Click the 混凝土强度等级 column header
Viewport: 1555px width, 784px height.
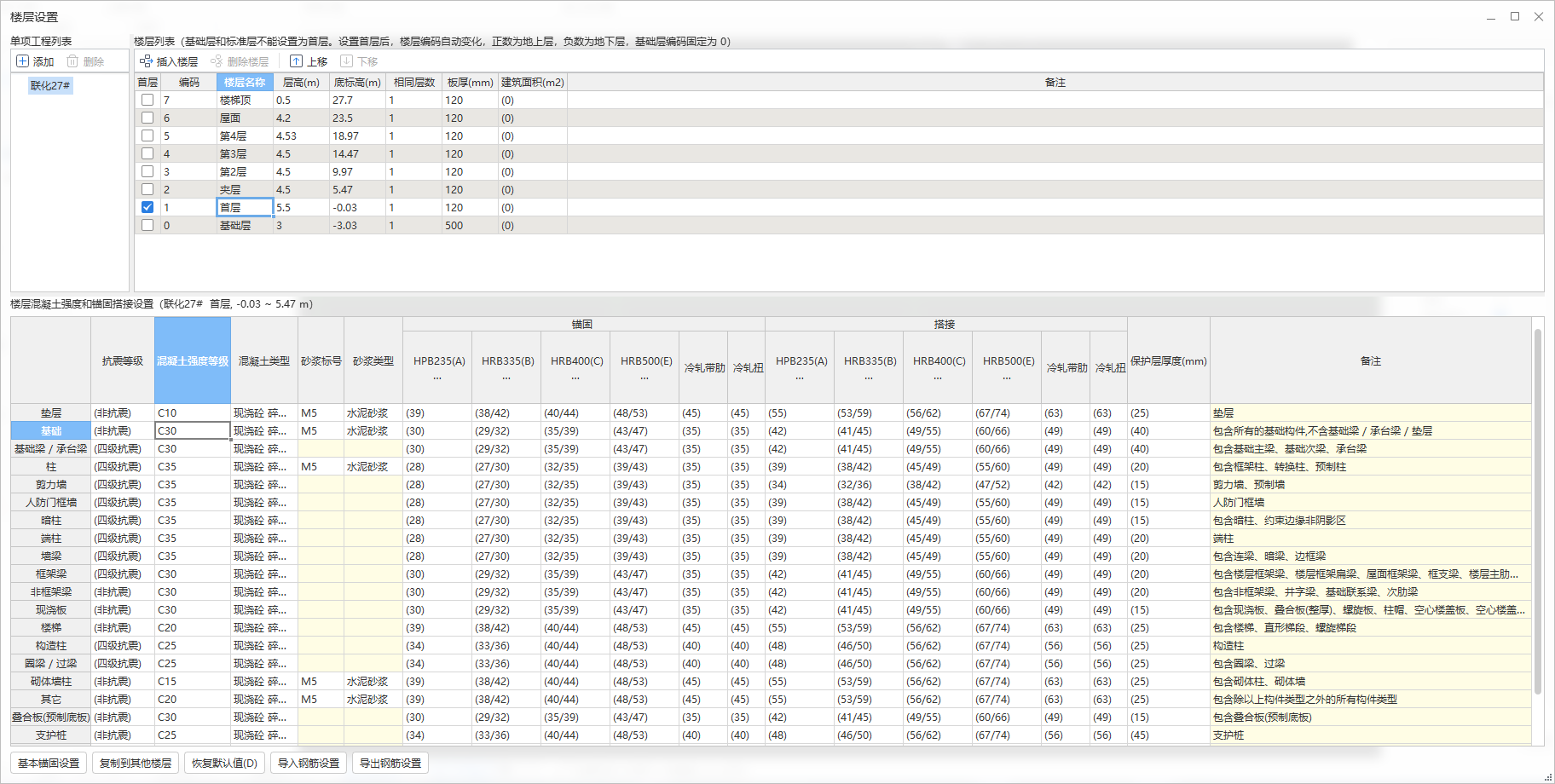[x=193, y=360]
